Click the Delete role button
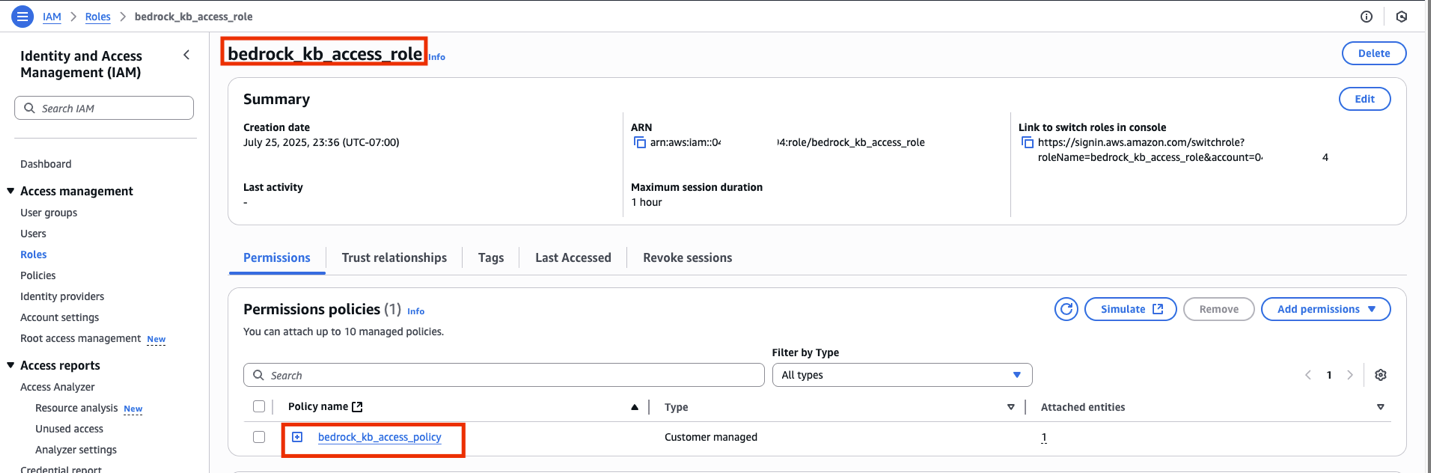Screen dimensions: 1431x473 1373,53
